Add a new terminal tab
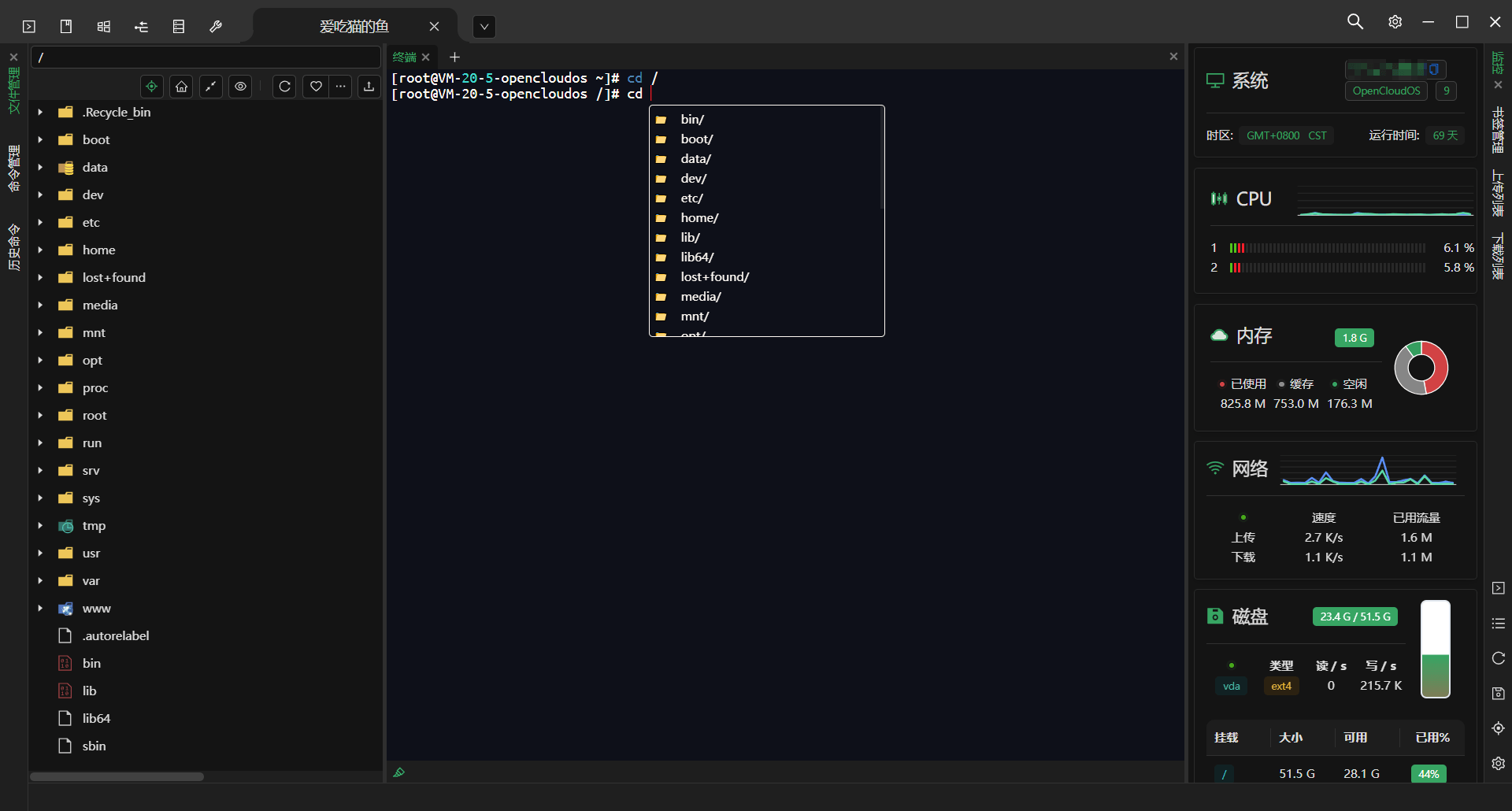Image resolution: width=1512 pixels, height=811 pixels. pyautogui.click(x=454, y=57)
